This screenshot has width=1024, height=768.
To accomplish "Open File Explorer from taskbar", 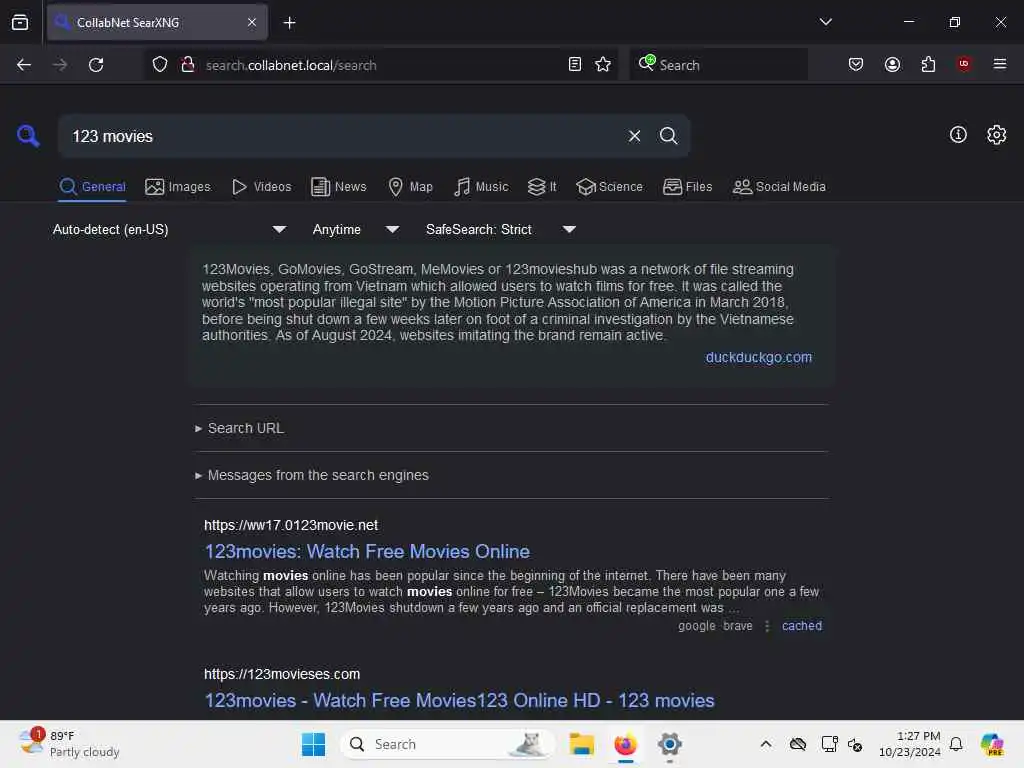I will [x=581, y=744].
